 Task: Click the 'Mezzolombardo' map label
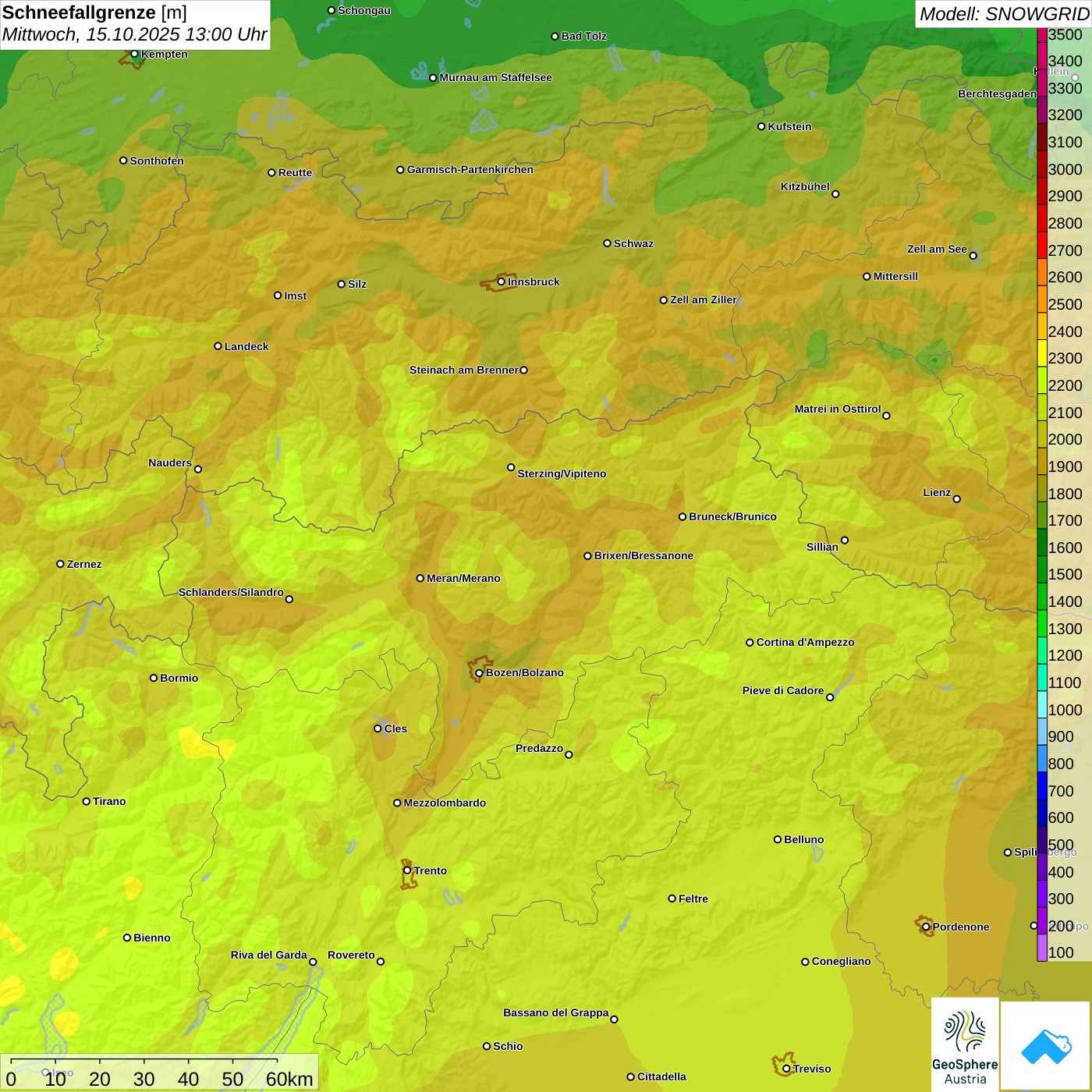(445, 803)
